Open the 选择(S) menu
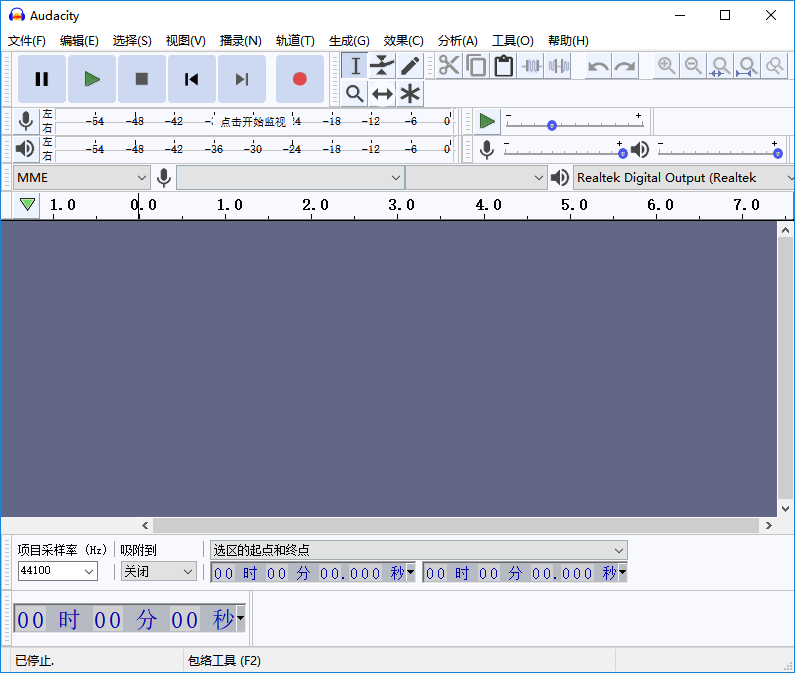 tap(132, 41)
